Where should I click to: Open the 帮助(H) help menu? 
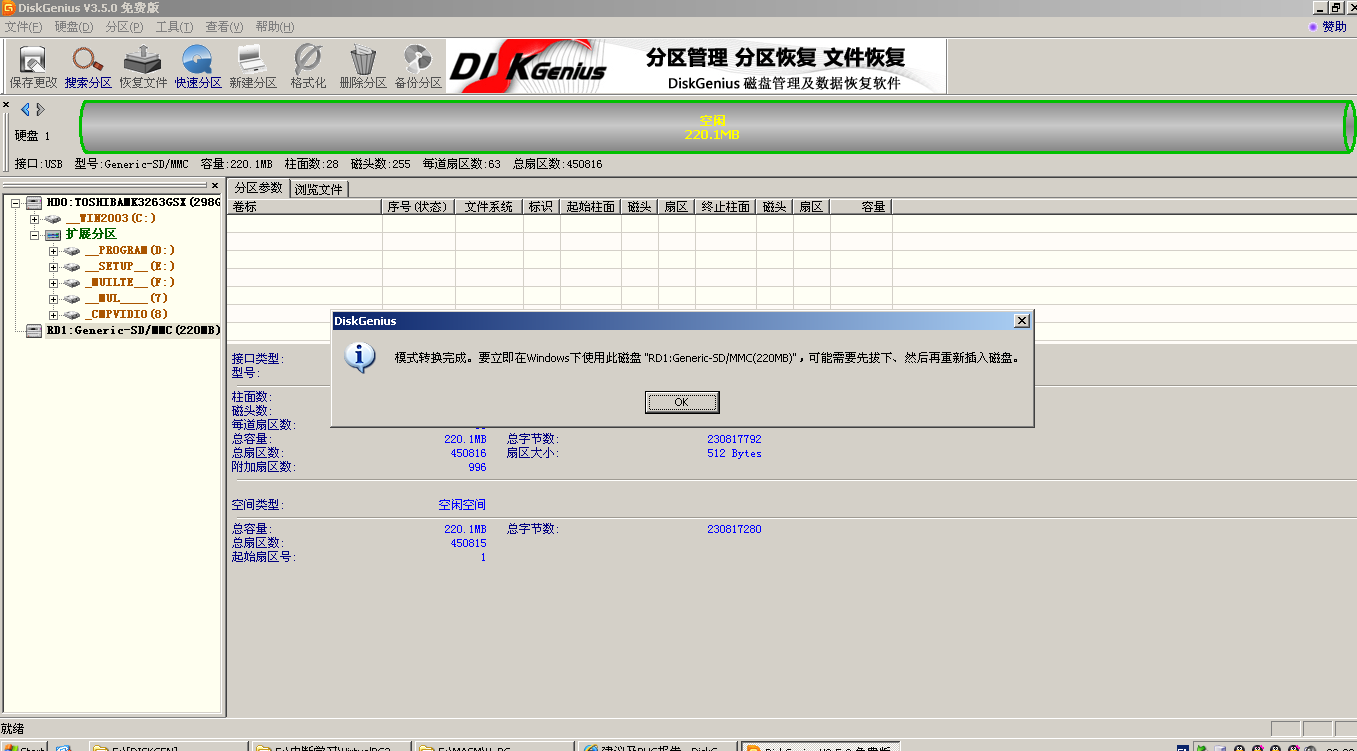[x=275, y=27]
